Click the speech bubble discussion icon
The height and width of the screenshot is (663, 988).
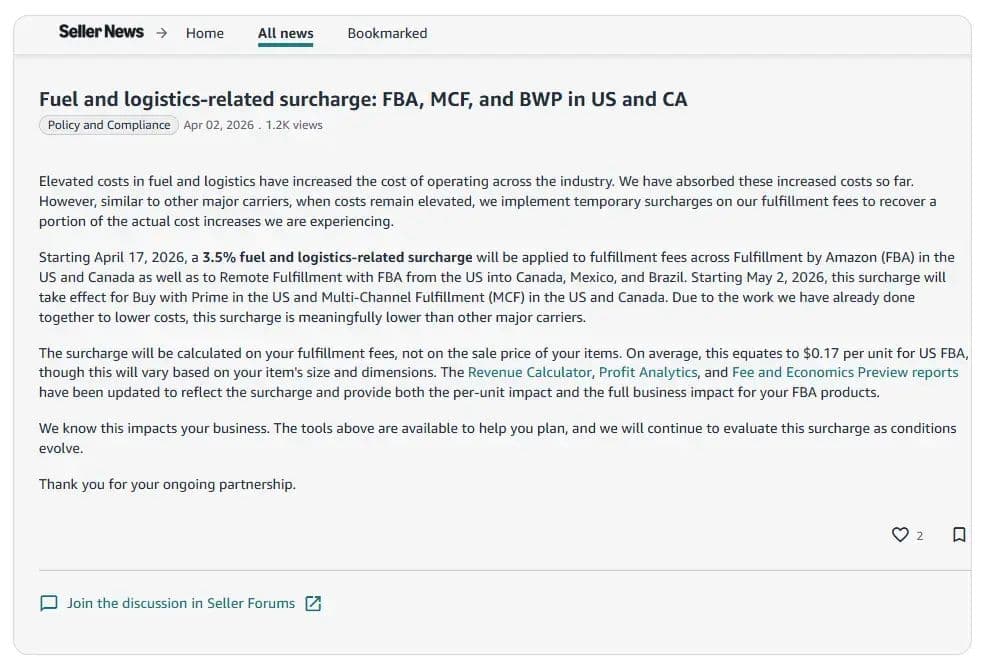(47, 603)
